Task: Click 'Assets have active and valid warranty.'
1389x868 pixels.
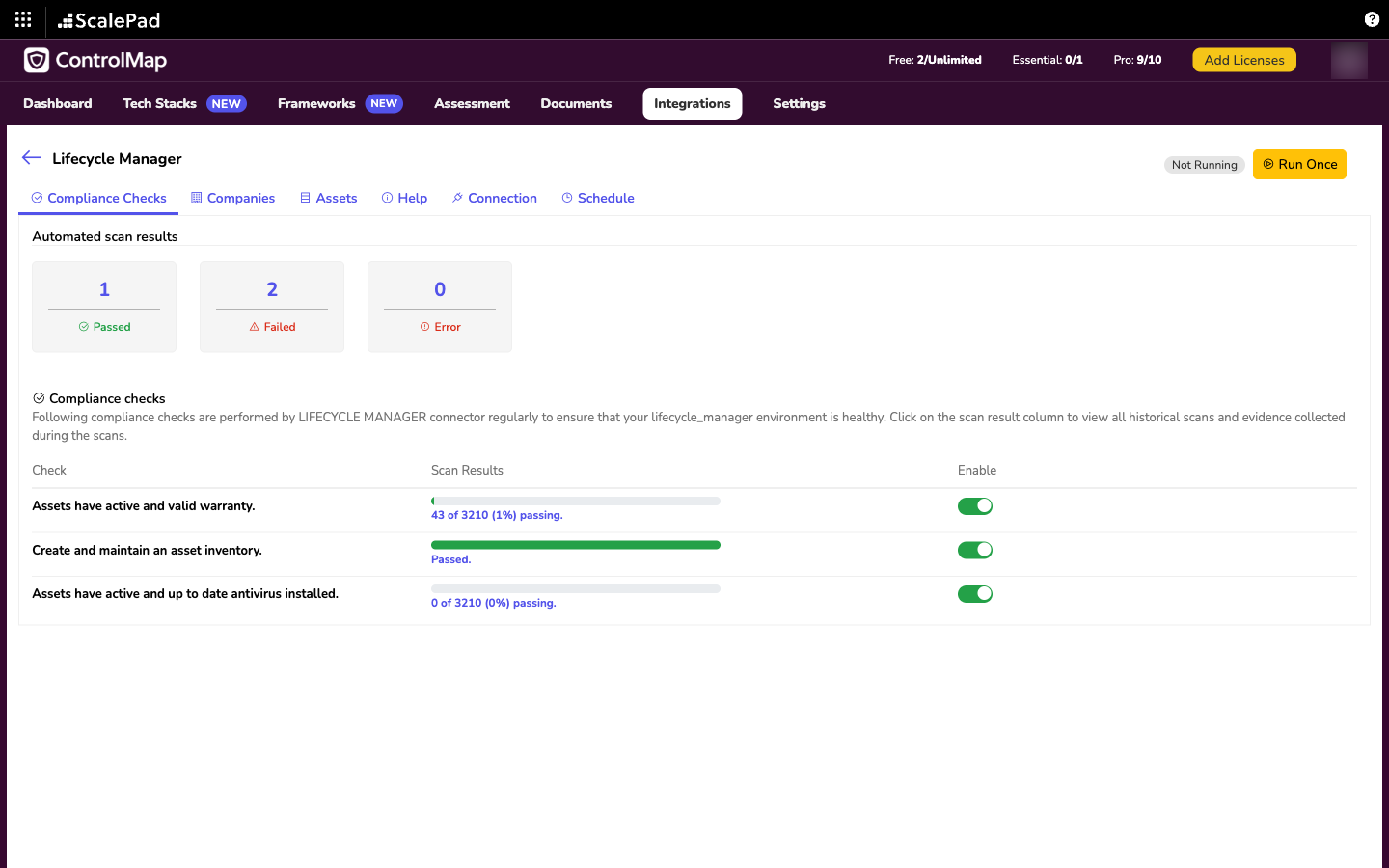Action: coord(144,505)
